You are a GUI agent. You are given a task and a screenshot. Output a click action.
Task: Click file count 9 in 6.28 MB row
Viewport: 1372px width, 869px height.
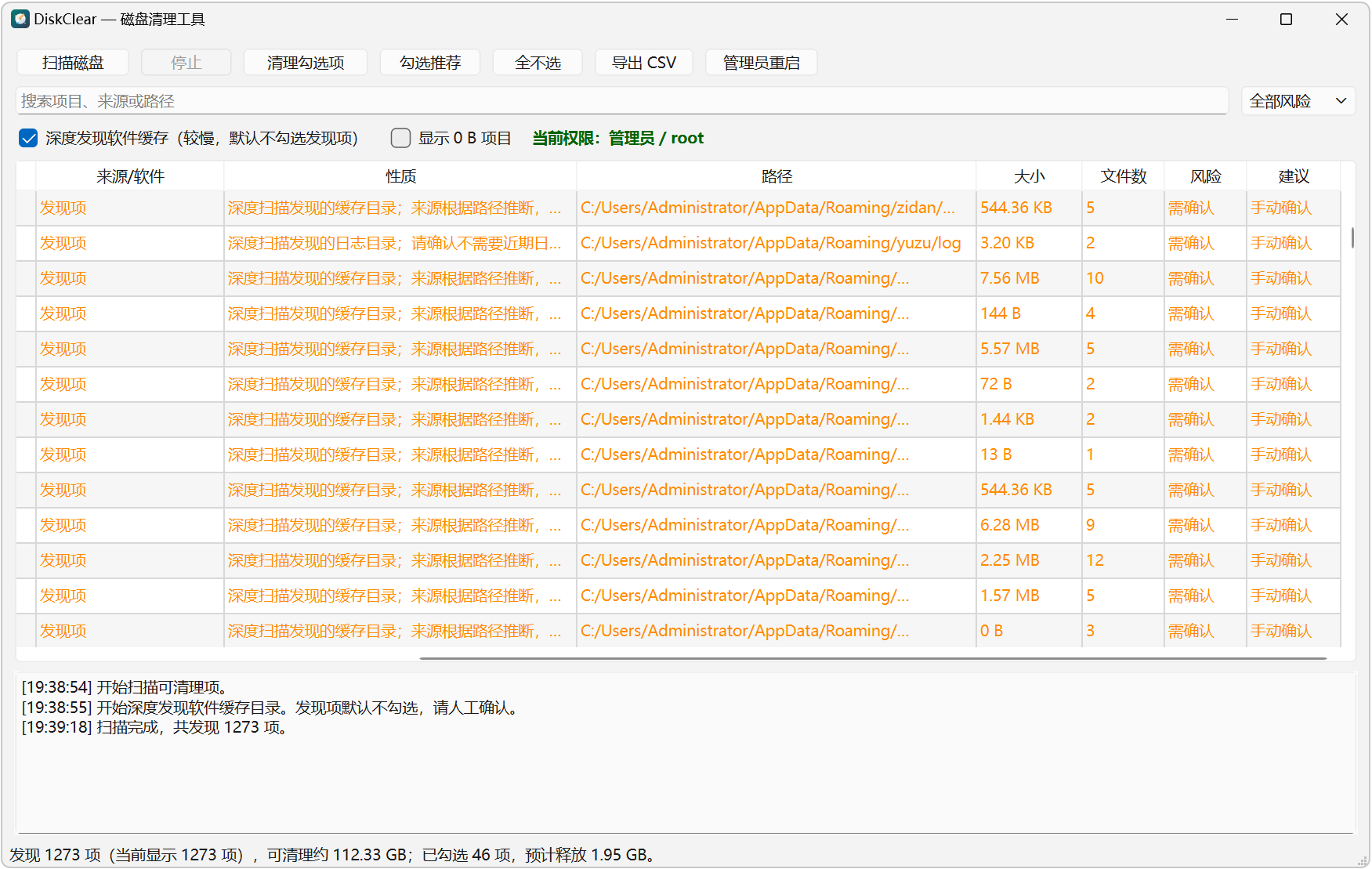(x=1123, y=525)
